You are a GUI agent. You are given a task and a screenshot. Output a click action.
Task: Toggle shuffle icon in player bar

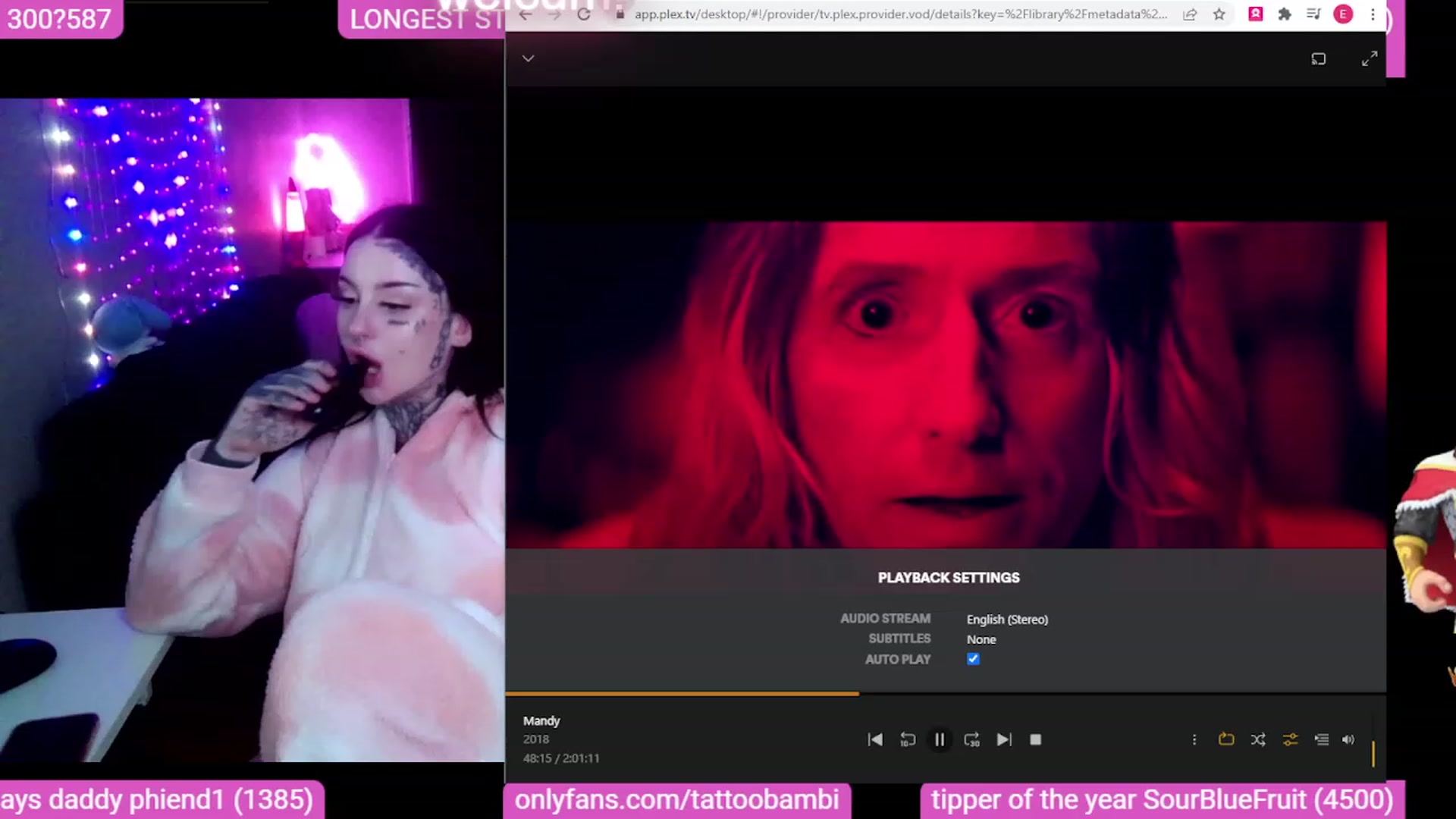pyautogui.click(x=1258, y=739)
